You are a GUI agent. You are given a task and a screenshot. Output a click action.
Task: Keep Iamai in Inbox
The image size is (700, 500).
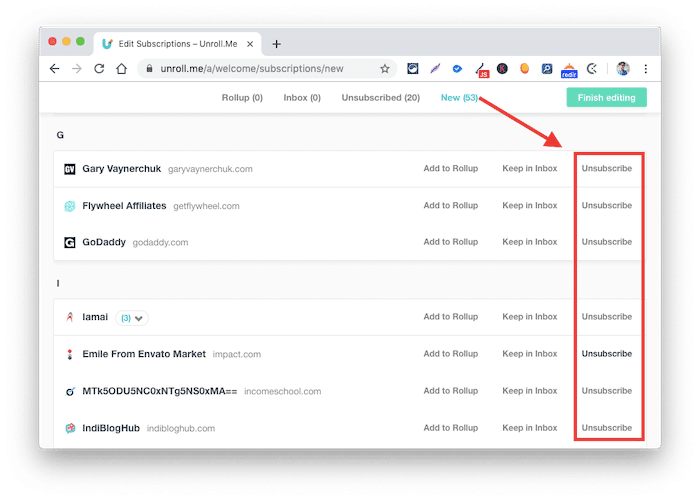[530, 317]
